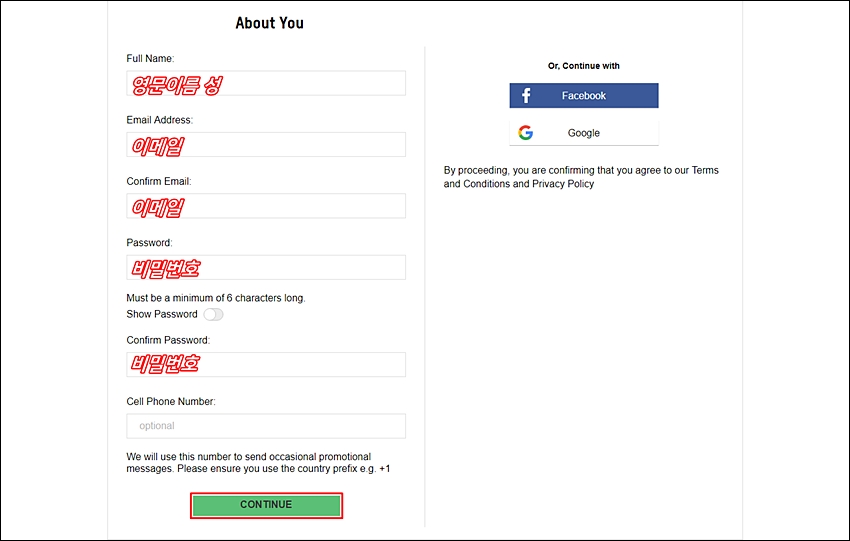Focus the Password entry box
The width and height of the screenshot is (850, 541).
266,267
